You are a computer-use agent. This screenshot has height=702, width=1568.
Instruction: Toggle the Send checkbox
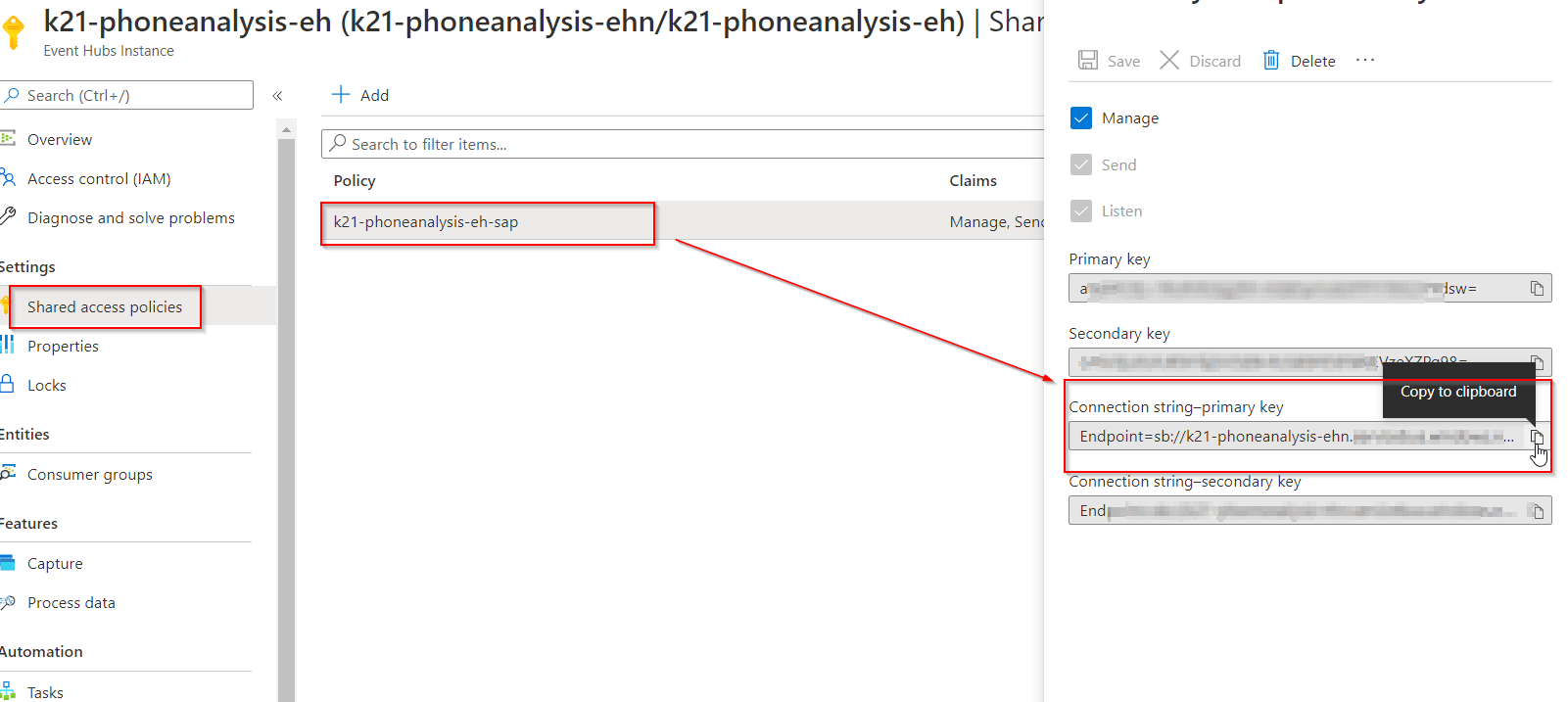point(1081,164)
